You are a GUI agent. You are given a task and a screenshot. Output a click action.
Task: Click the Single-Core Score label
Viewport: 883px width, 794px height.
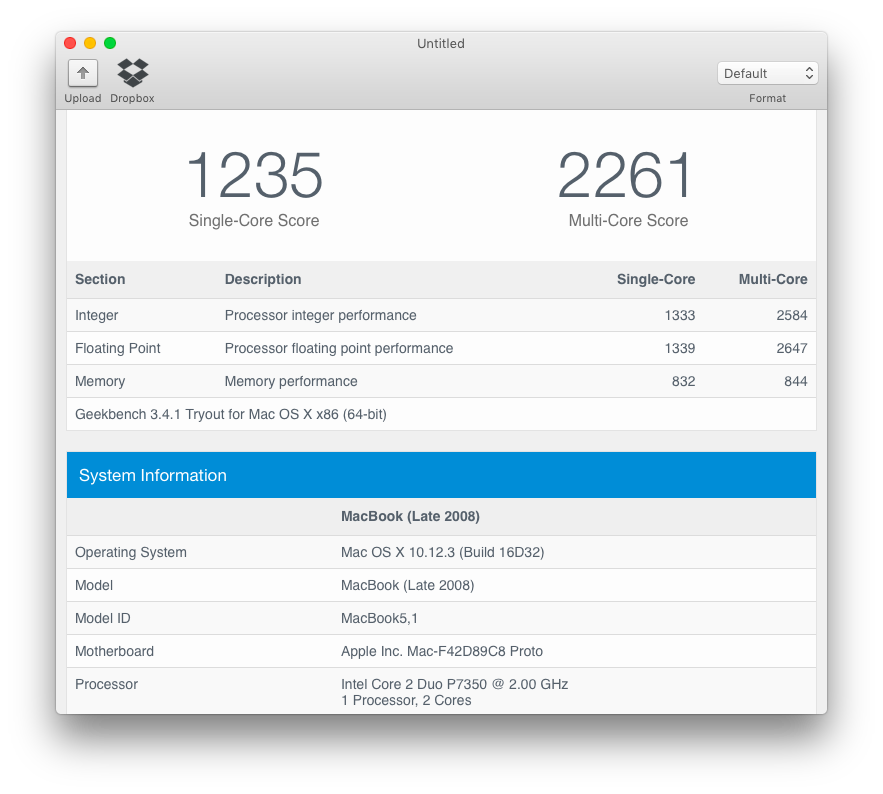[x=254, y=220]
